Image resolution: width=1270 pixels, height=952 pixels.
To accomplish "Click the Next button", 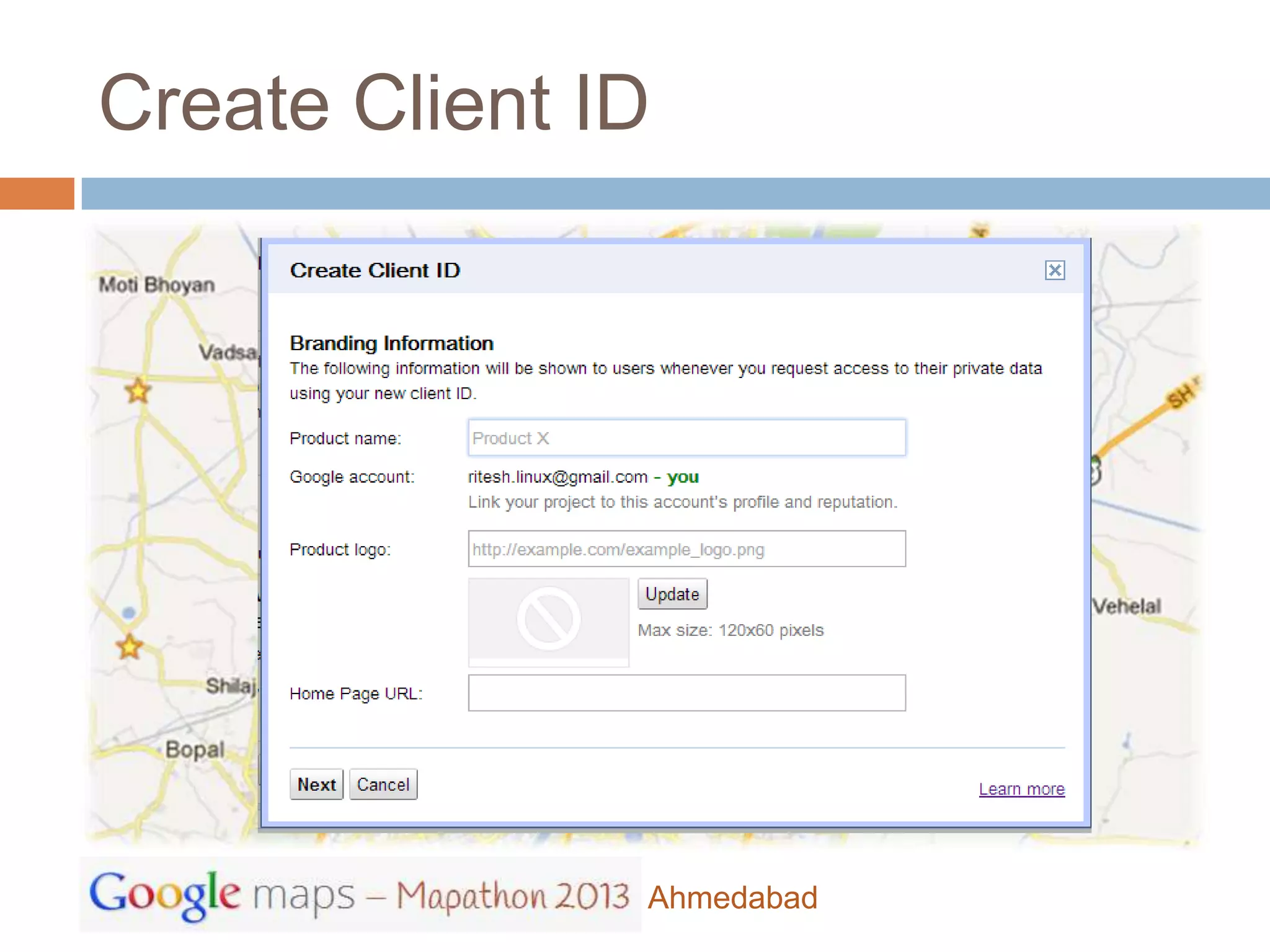I will click(316, 785).
